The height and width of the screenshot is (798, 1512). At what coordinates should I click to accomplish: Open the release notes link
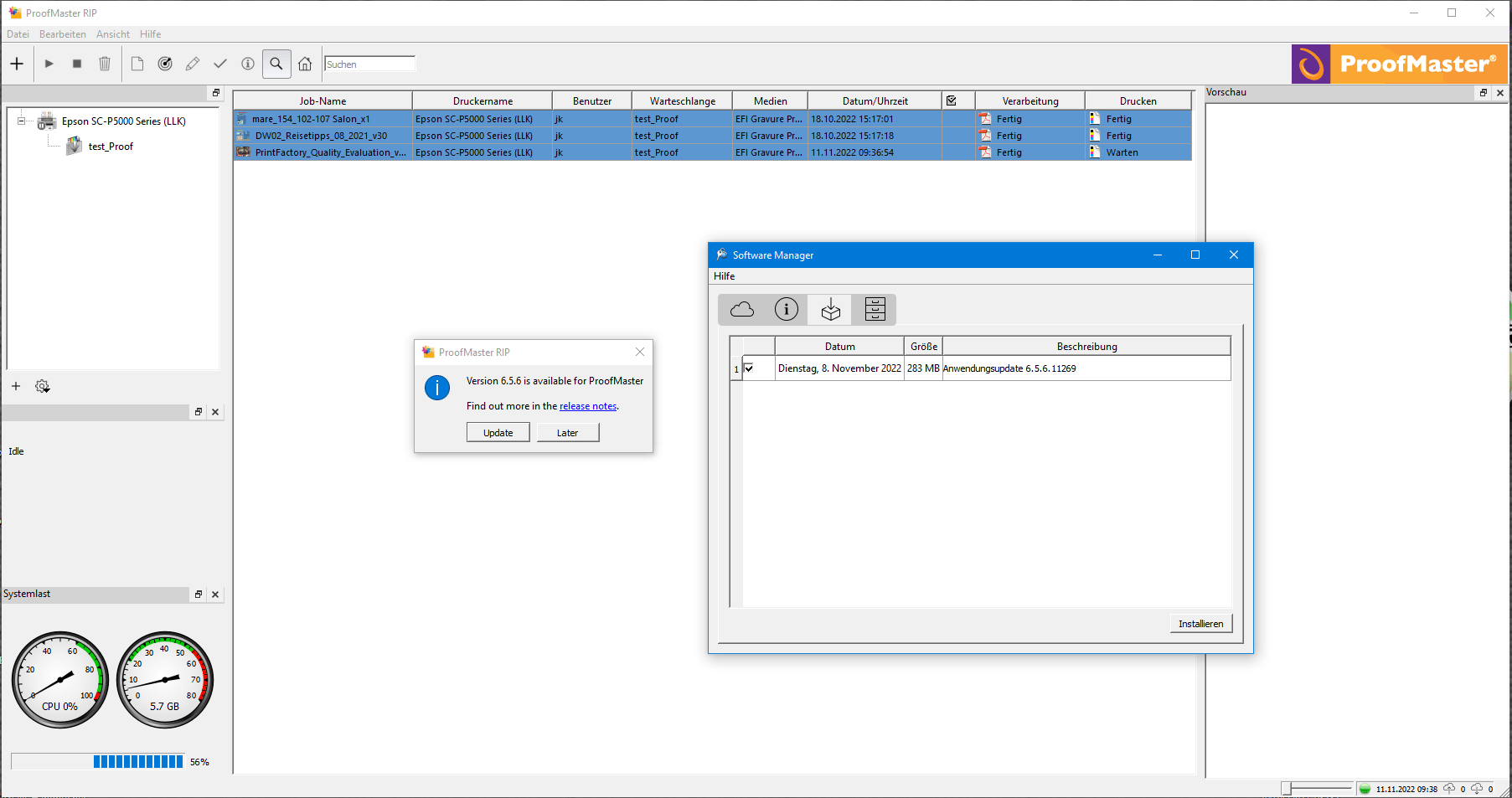(587, 406)
